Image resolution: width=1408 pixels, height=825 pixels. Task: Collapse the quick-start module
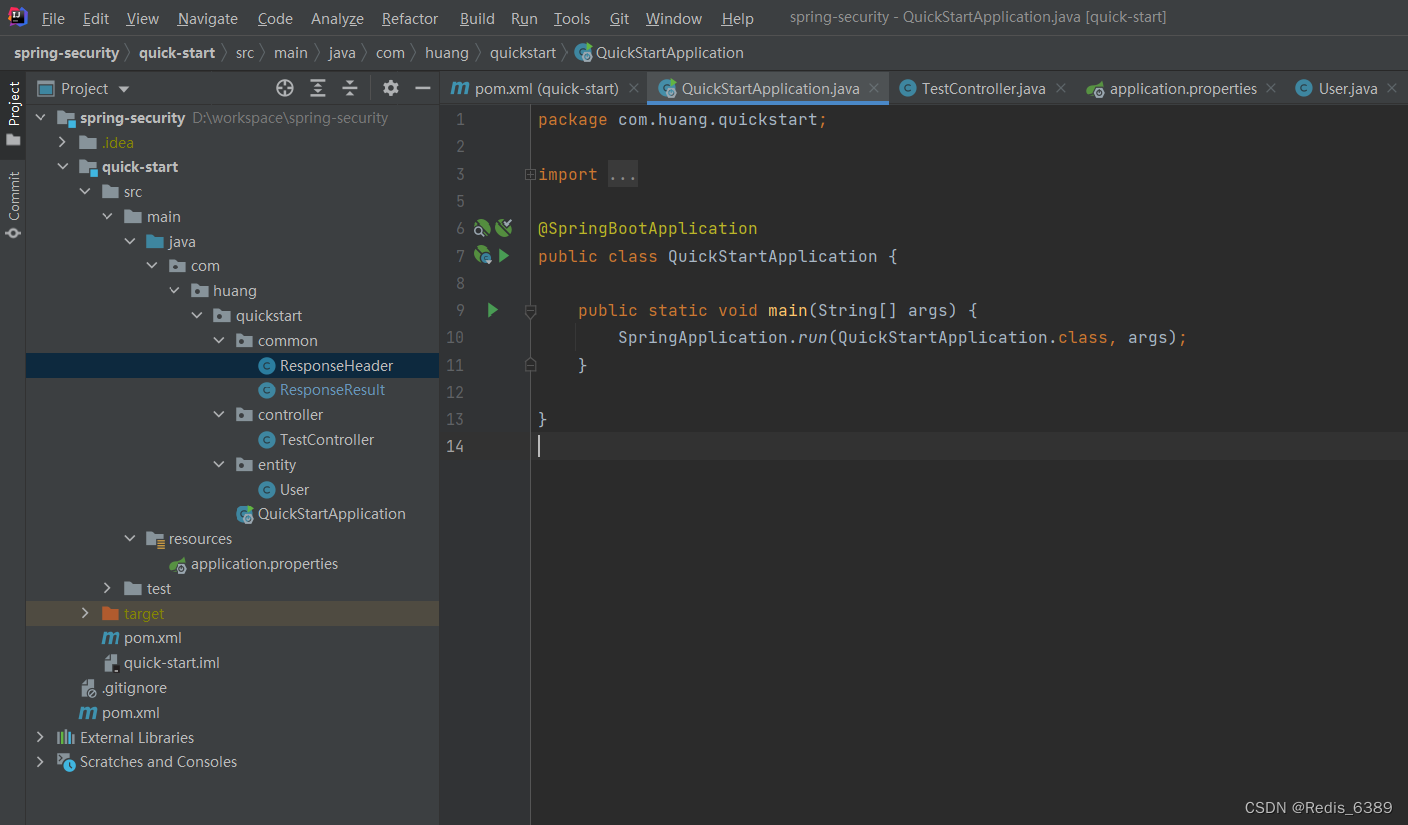(63, 167)
